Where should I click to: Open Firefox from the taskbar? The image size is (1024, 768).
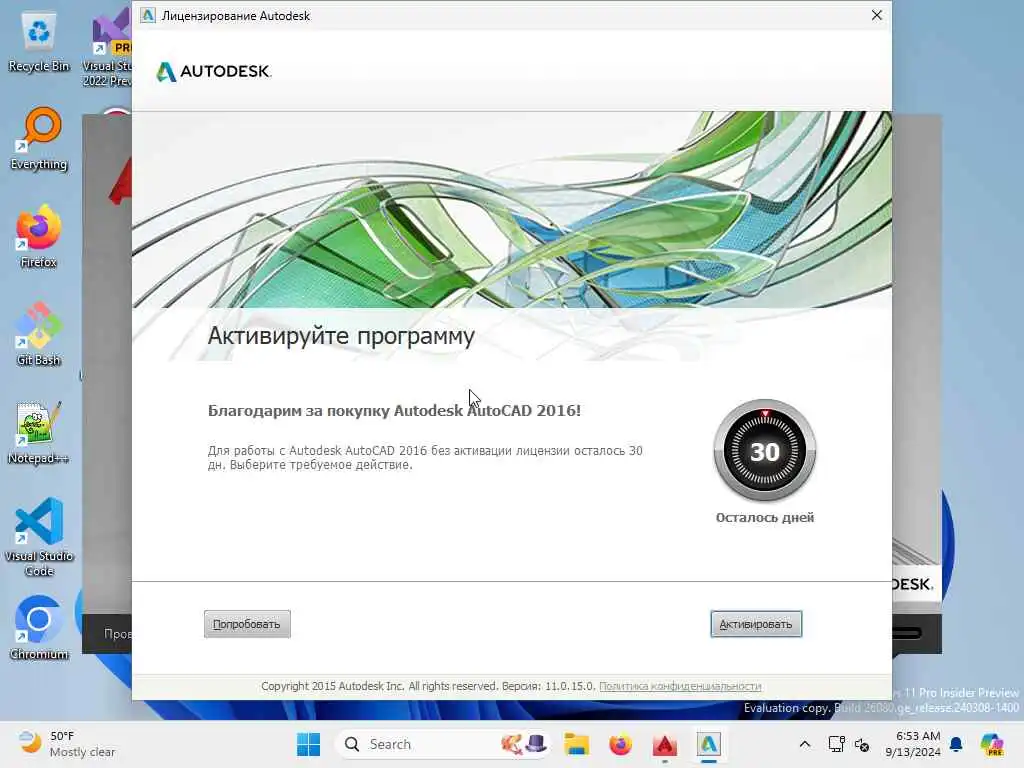pos(620,744)
